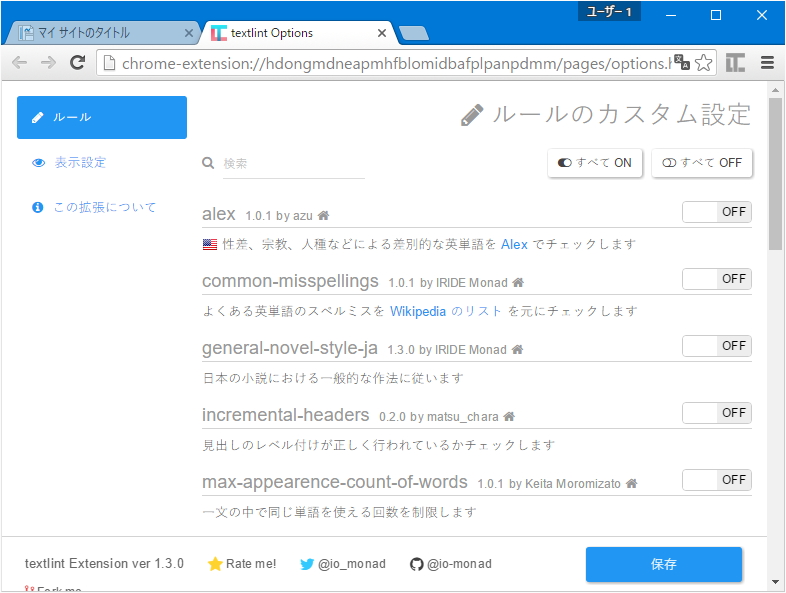Turn all rules off with すべて OFF
The height and width of the screenshot is (593, 786).
pyautogui.click(x=702, y=163)
